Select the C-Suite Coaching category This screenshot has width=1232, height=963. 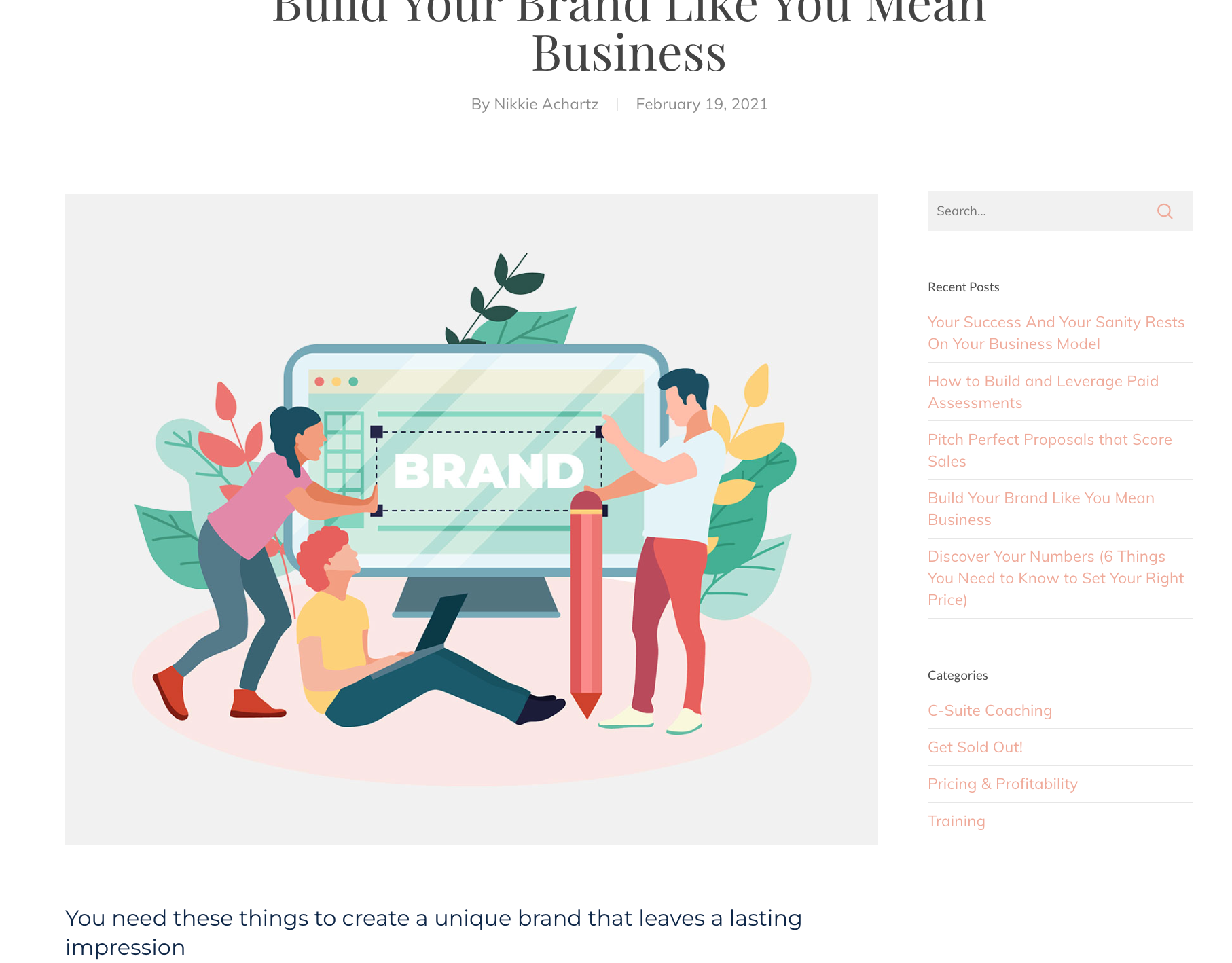(990, 710)
